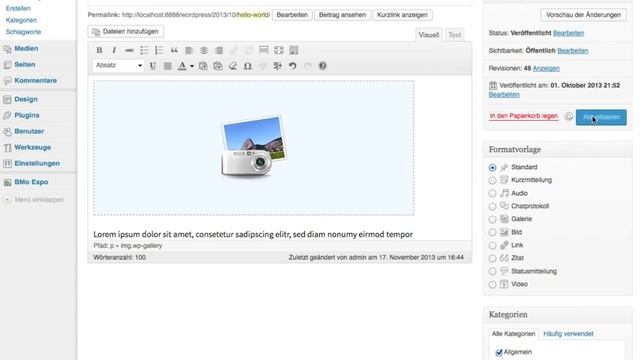
Task: Click In den Papierkorb legen link
Action: coord(524,116)
